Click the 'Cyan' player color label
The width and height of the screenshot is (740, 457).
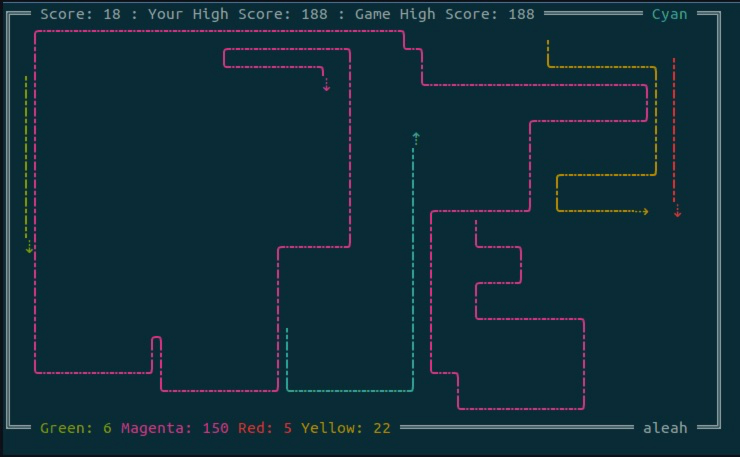[x=669, y=14]
